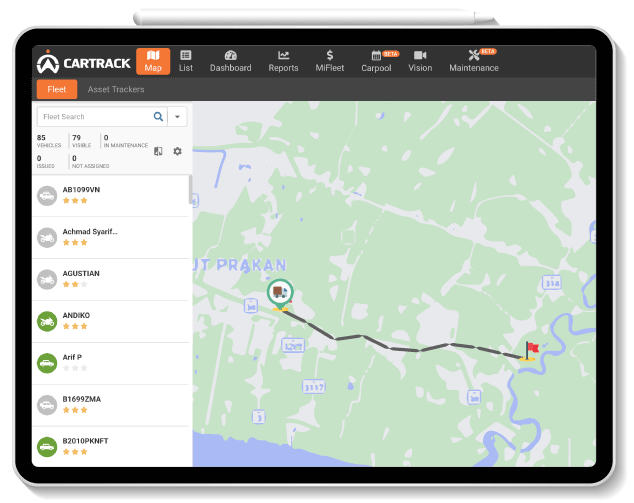This screenshot has width=634, height=503.
Task: Open the Map view tab
Action: click(x=153, y=61)
